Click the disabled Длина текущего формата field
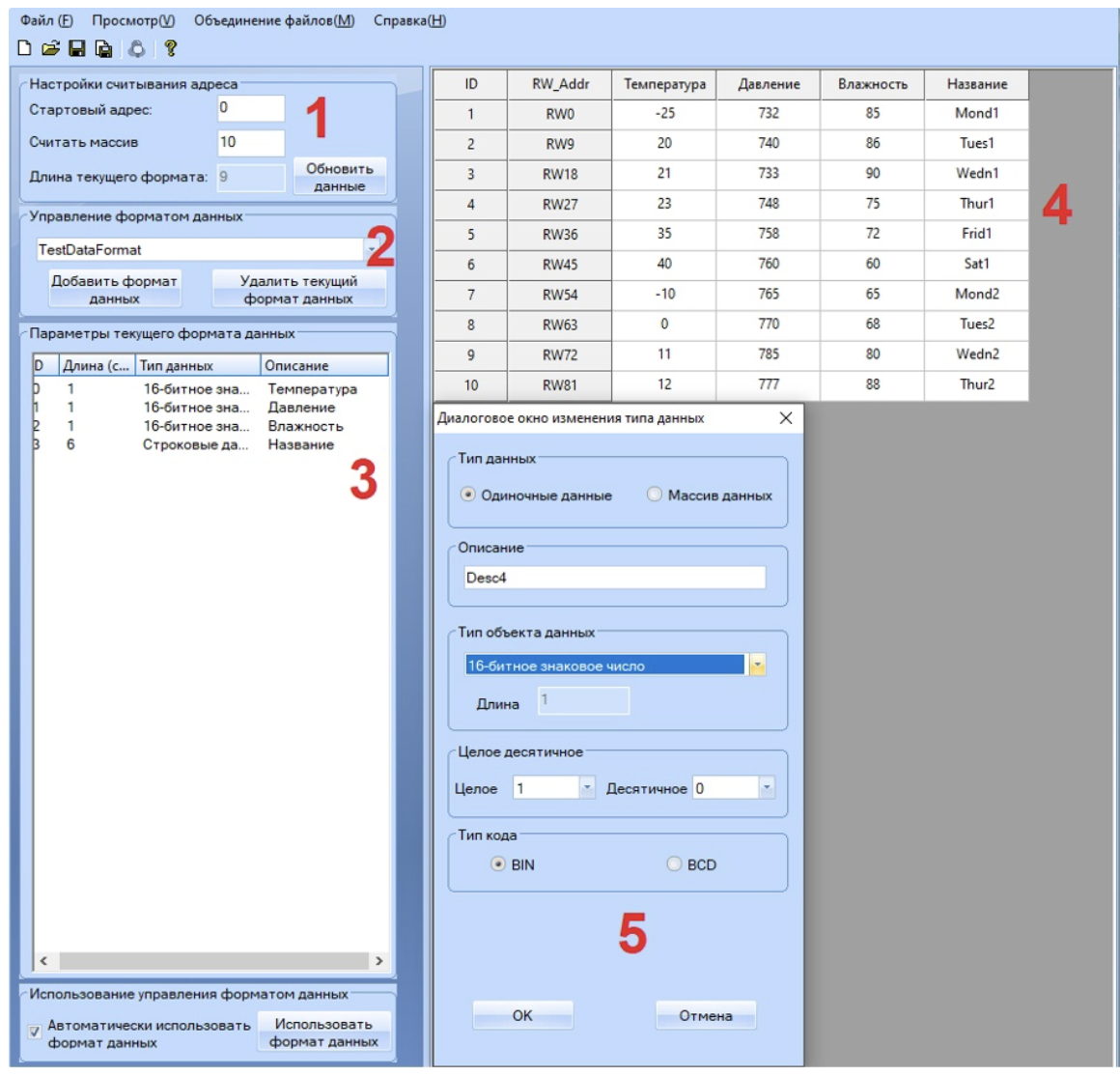 coord(251,177)
